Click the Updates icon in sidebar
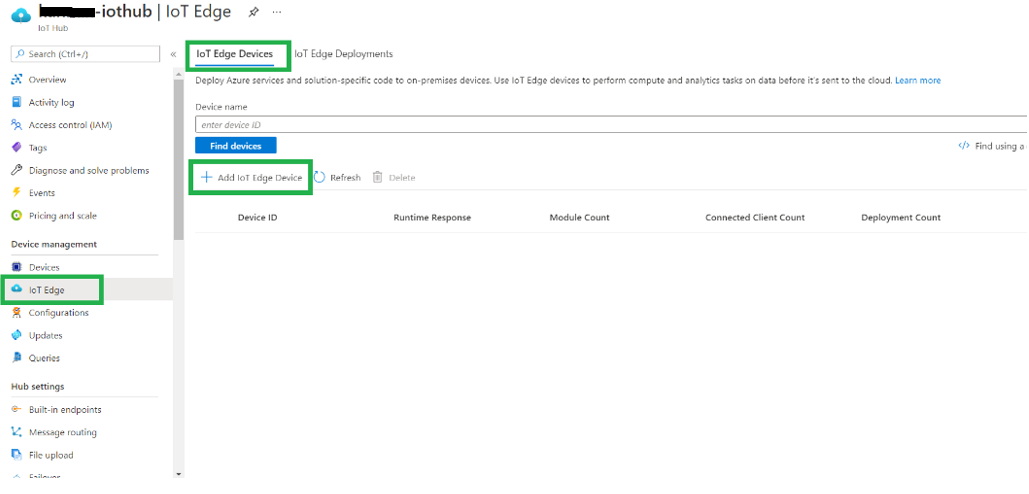The height and width of the screenshot is (494, 1029). (17, 335)
